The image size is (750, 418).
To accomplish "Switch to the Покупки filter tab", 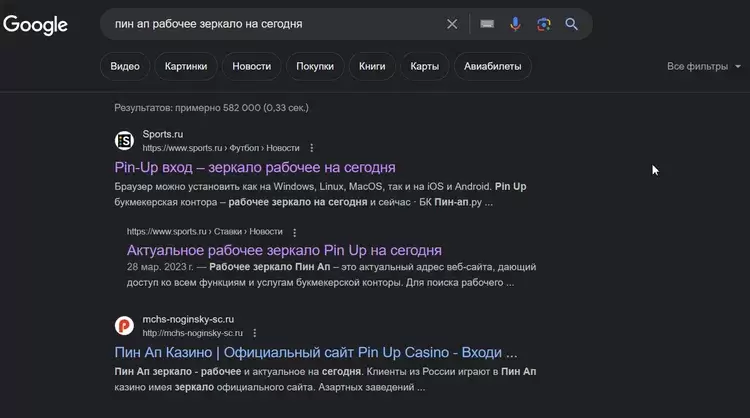I will point(315,66).
